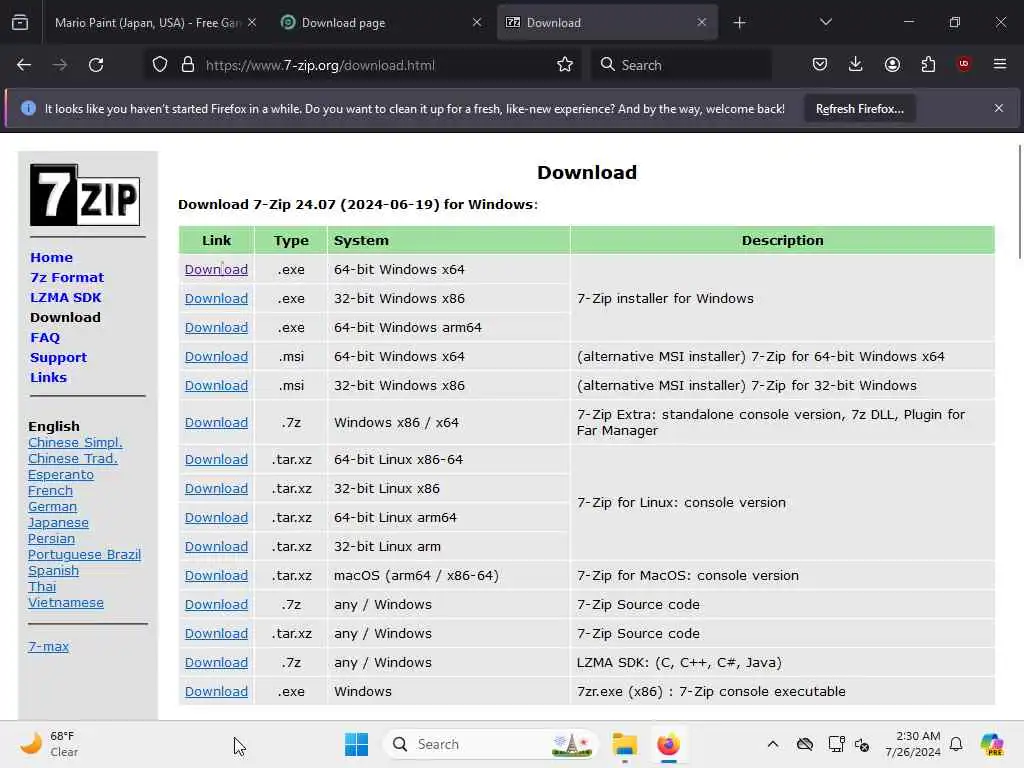Screen dimensions: 1024x768
Task: Switch language to Japanese
Action: [x=58, y=523]
